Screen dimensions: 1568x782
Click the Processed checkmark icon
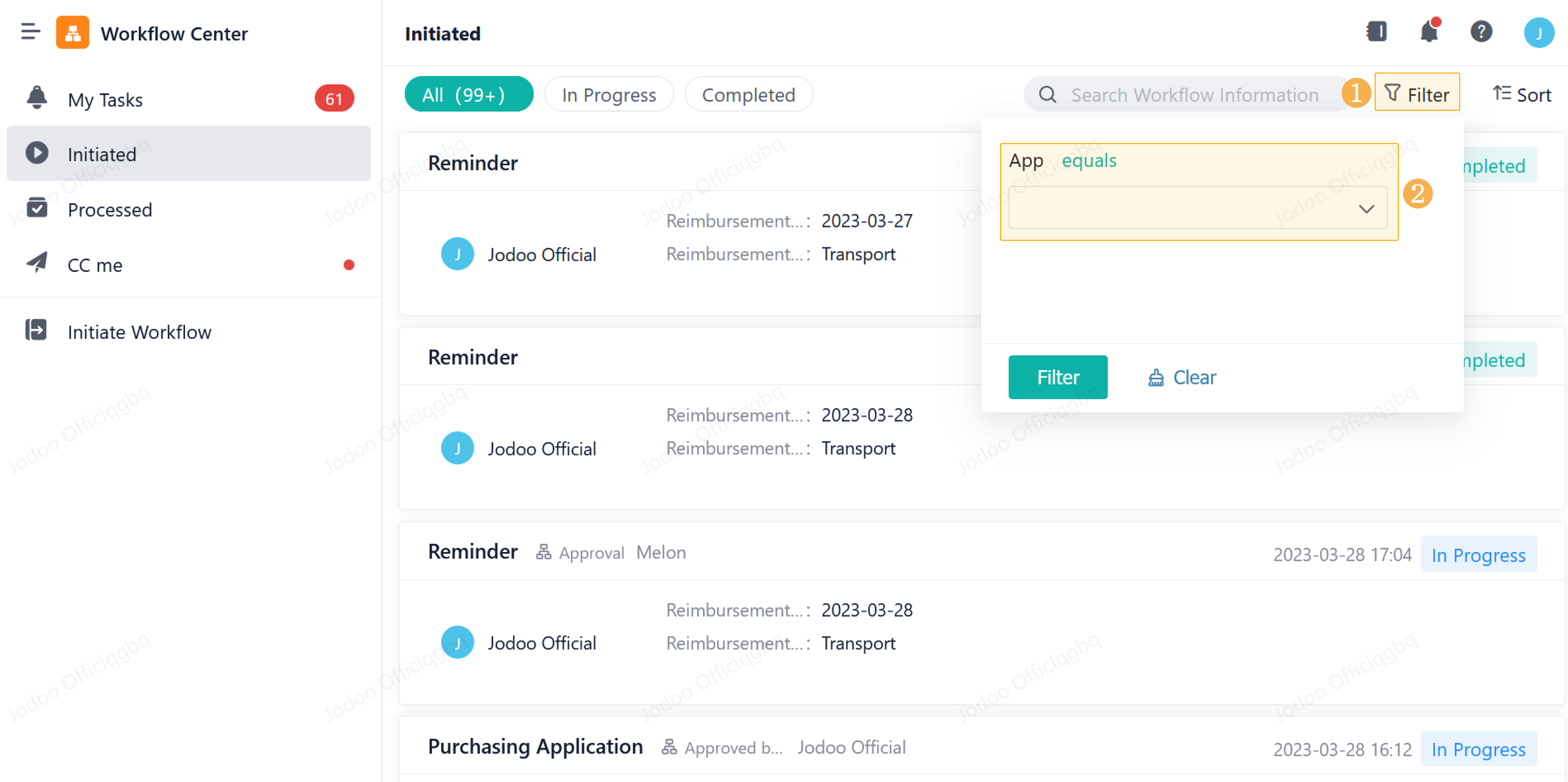pos(37,208)
